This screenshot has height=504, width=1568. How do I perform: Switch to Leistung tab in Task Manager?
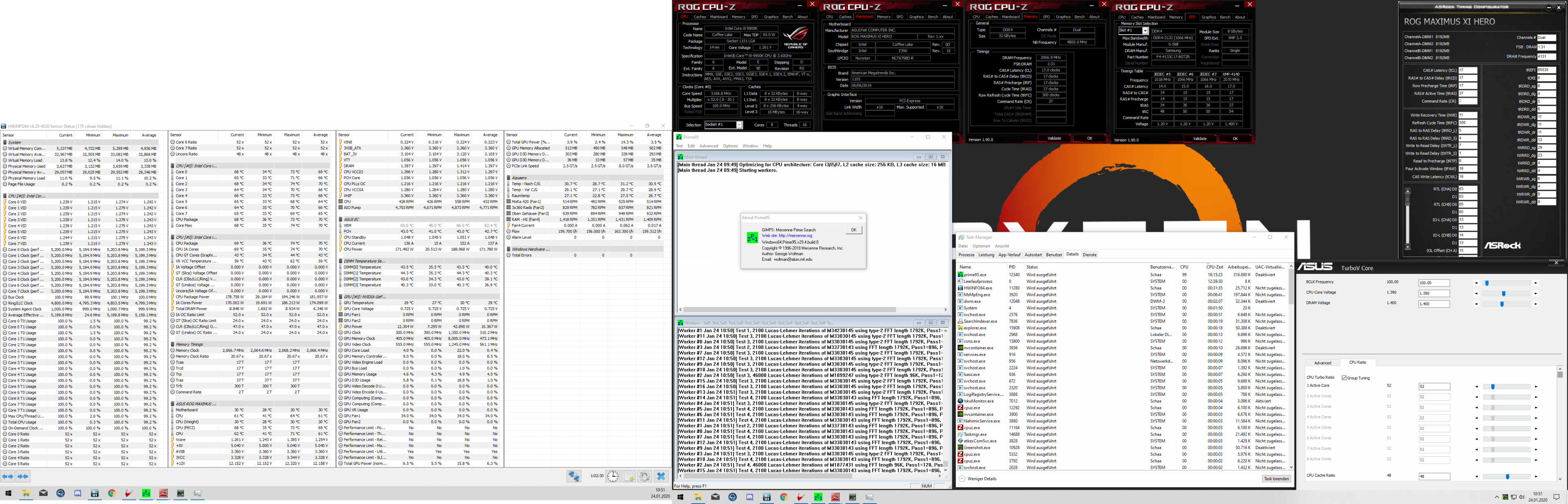(986, 255)
